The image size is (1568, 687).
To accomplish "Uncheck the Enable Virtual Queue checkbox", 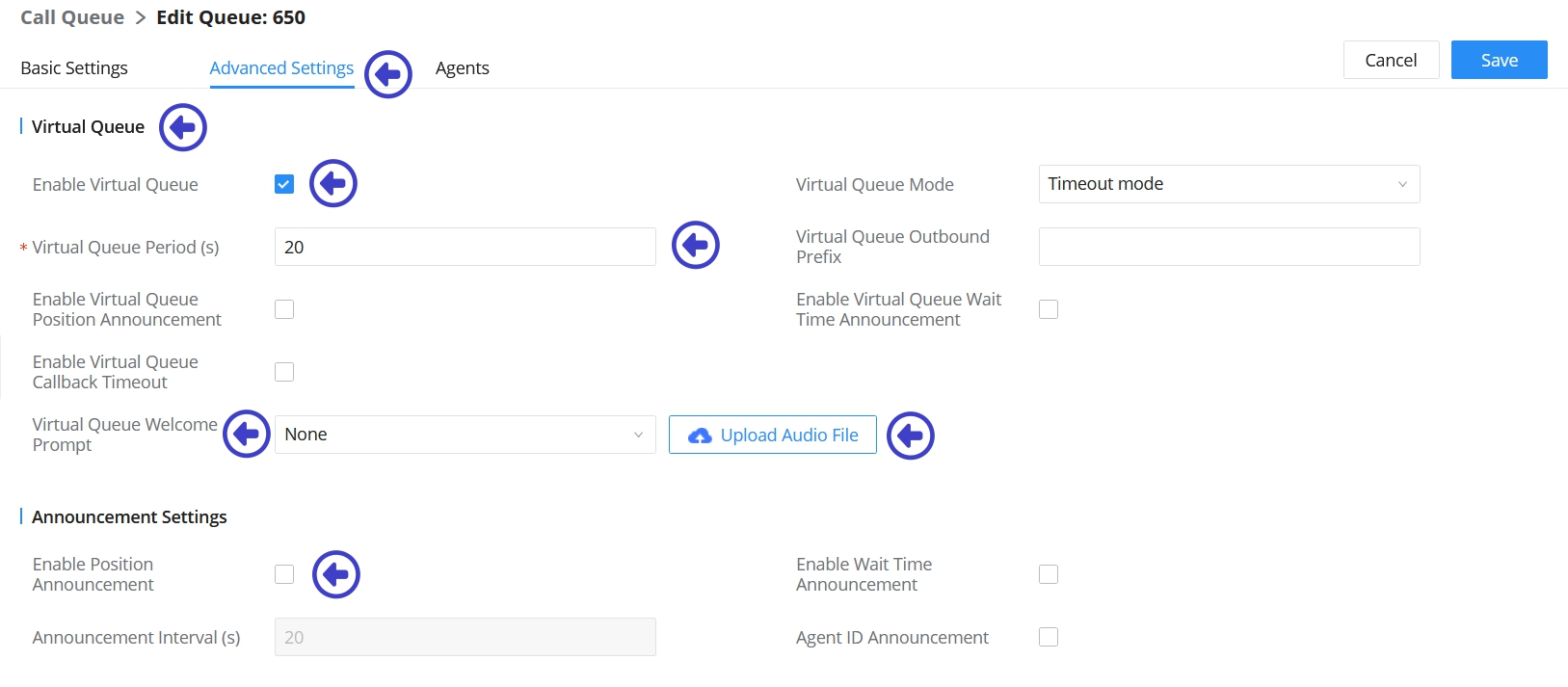I will click(x=284, y=184).
